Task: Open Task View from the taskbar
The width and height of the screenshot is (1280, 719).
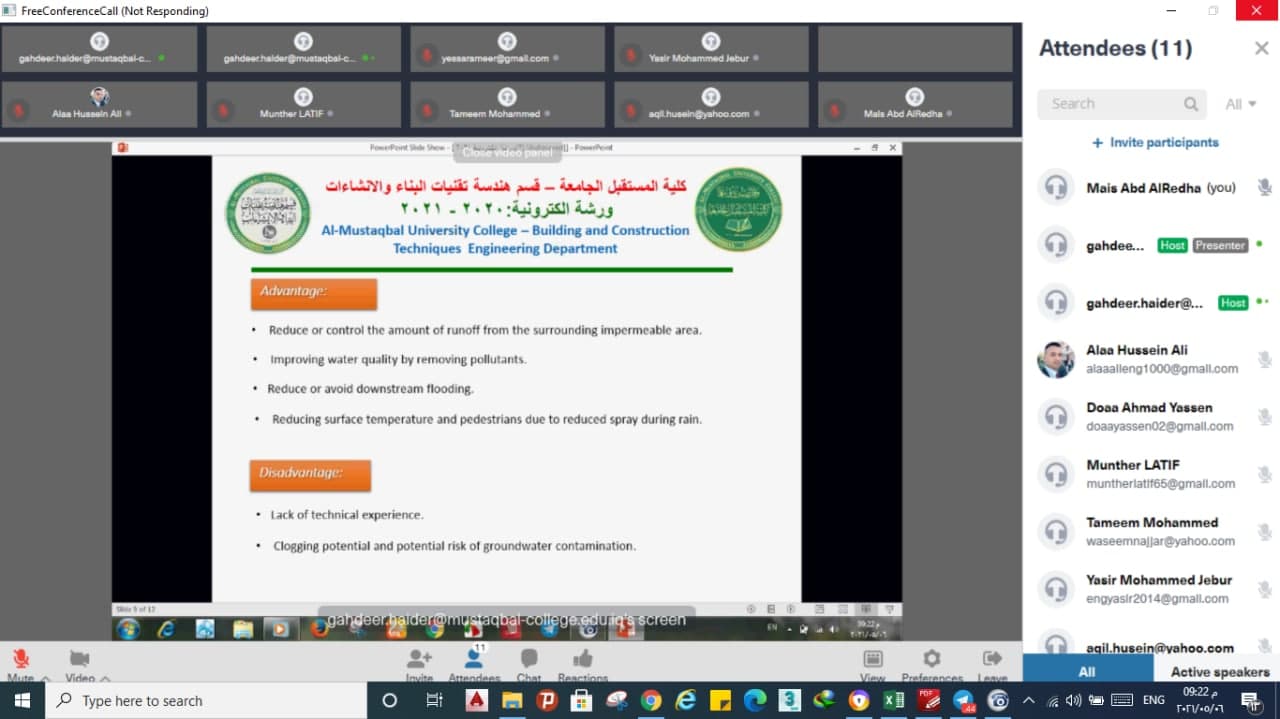Action: tap(434, 701)
